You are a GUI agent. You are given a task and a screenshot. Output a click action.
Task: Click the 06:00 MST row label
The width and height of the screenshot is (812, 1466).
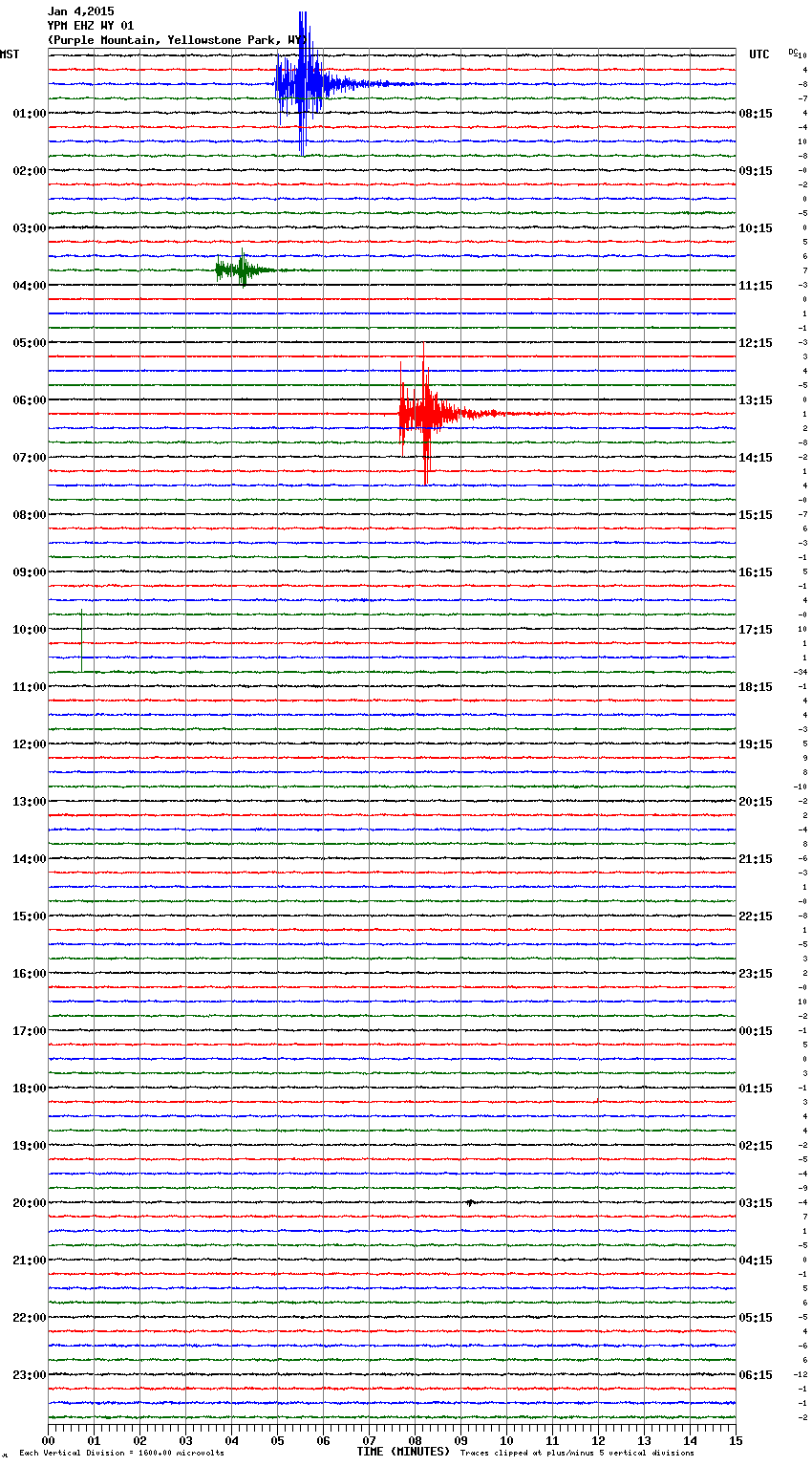click(x=30, y=399)
